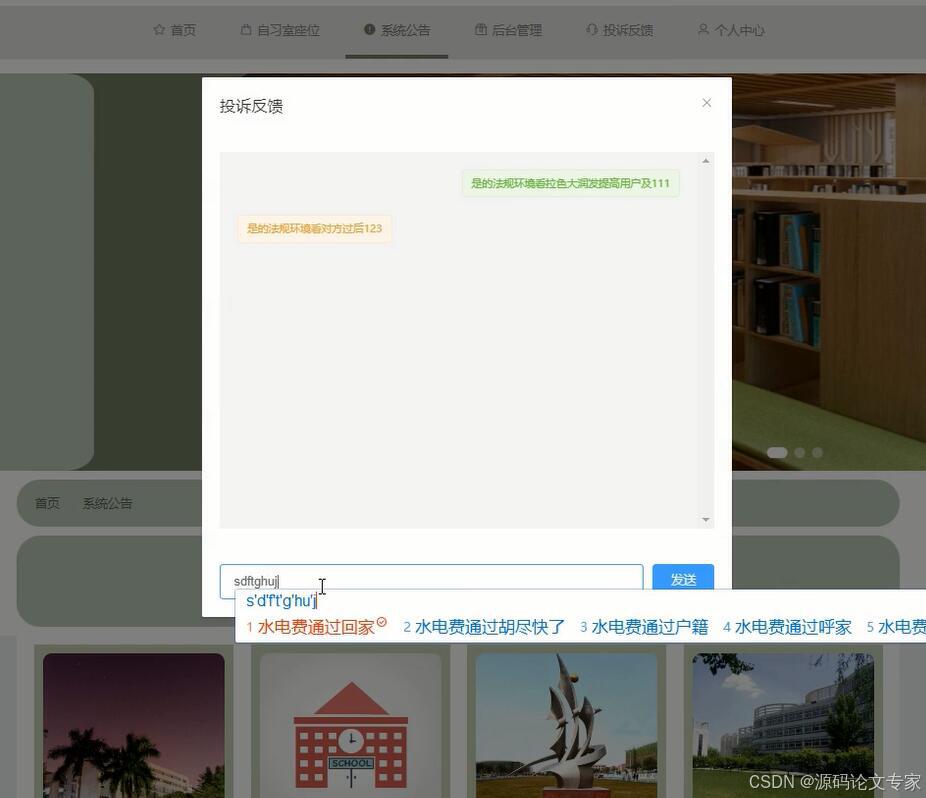This screenshot has height=798, width=926.
Task: Click the chat message input field
Action: tap(430, 579)
